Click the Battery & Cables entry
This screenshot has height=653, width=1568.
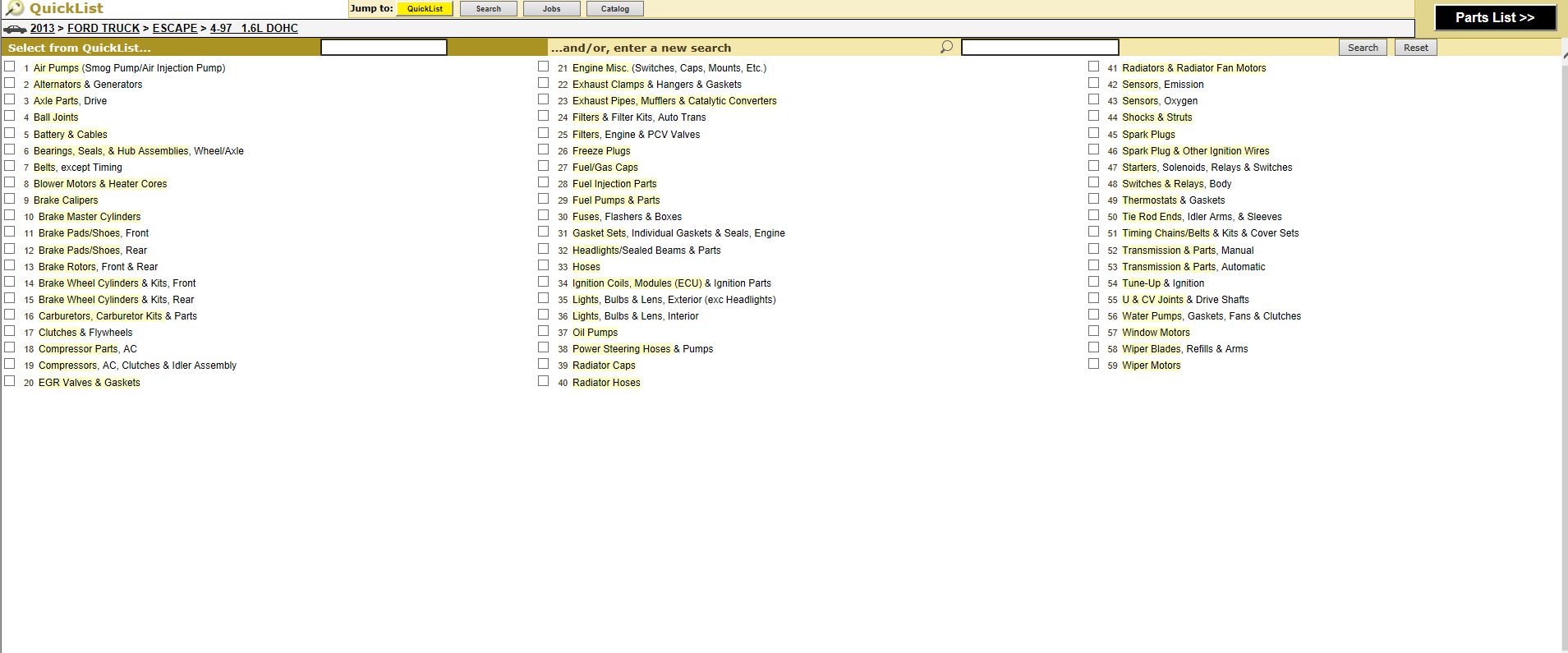coord(71,135)
